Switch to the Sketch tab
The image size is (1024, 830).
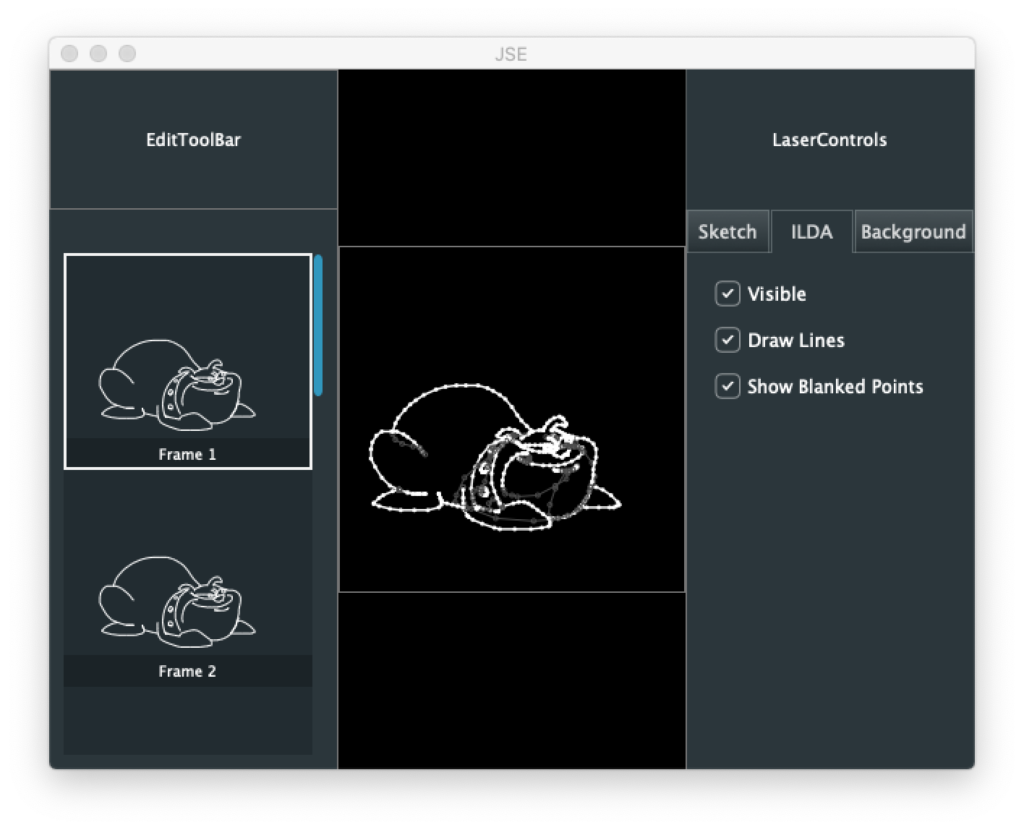[x=727, y=232]
